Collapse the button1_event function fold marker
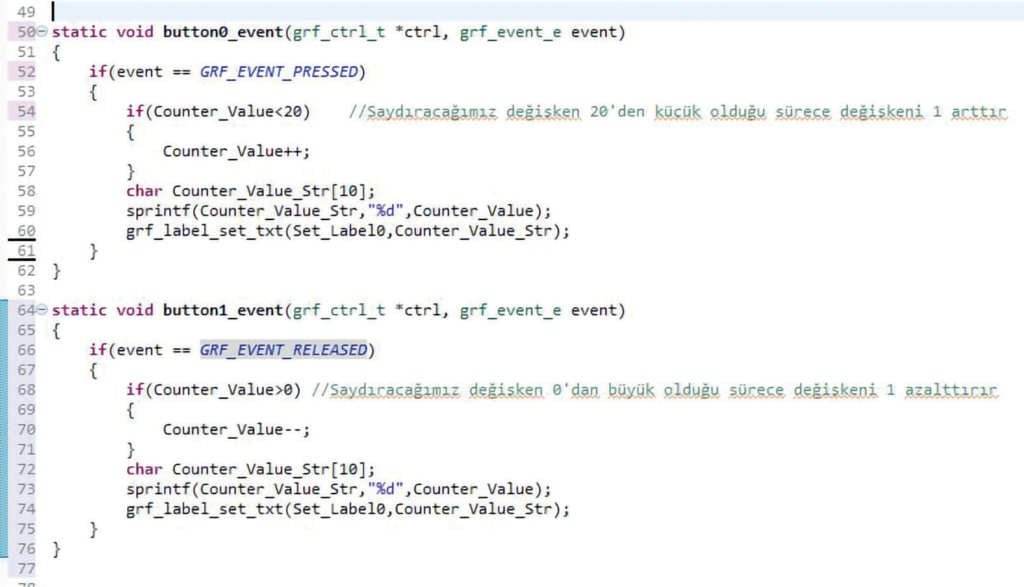The image size is (1024, 587). click(x=42, y=309)
